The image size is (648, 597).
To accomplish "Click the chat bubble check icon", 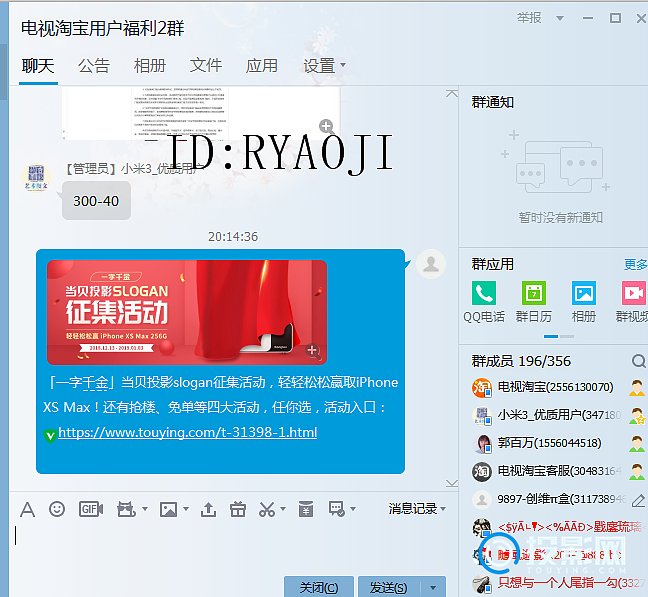I will (336, 509).
